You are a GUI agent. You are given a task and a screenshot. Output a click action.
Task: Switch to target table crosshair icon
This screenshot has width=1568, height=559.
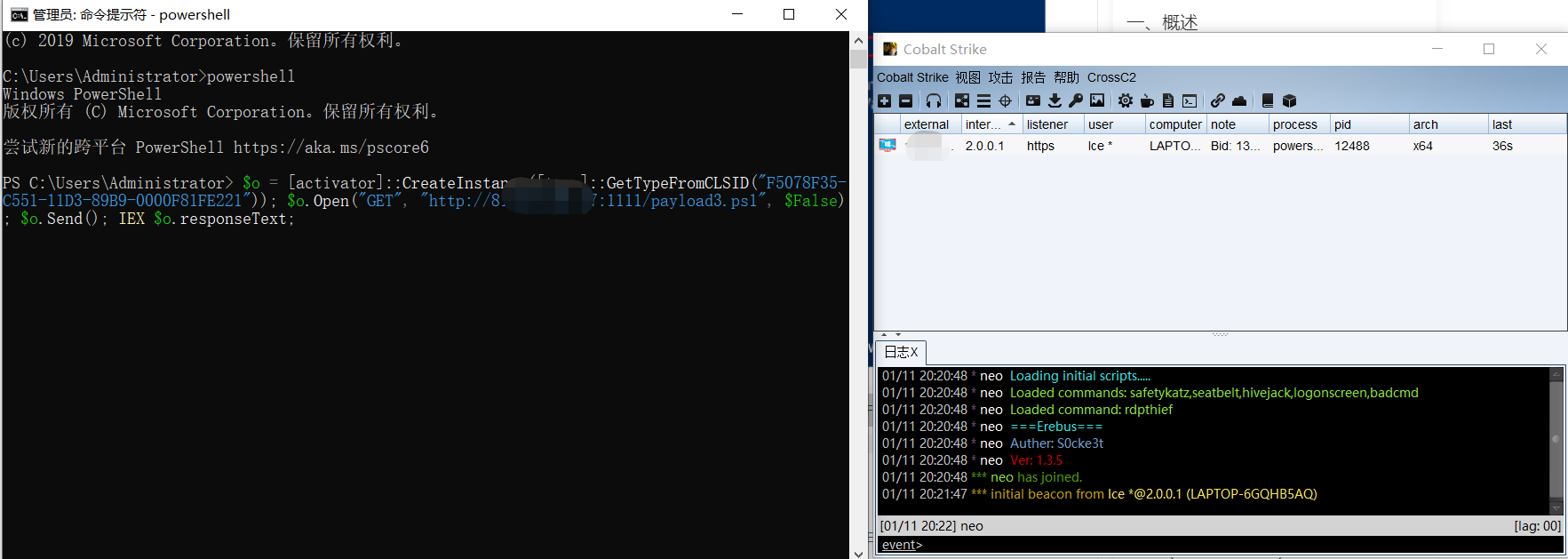(x=1005, y=101)
